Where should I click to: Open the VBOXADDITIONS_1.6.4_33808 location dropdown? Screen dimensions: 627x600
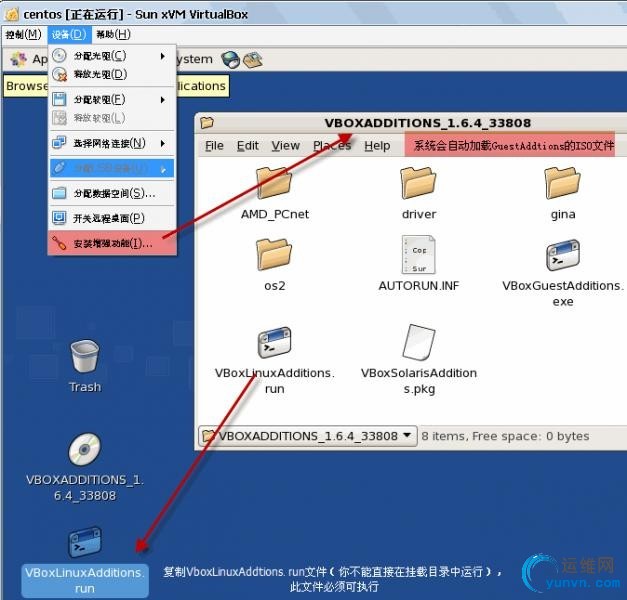point(308,436)
